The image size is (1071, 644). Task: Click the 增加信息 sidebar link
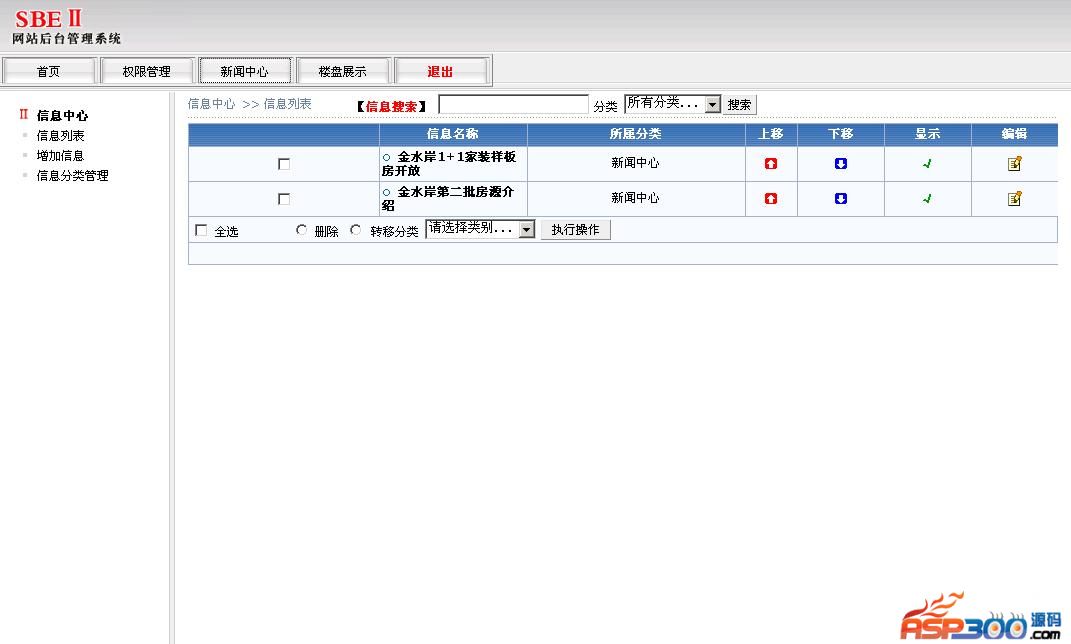[x=60, y=156]
